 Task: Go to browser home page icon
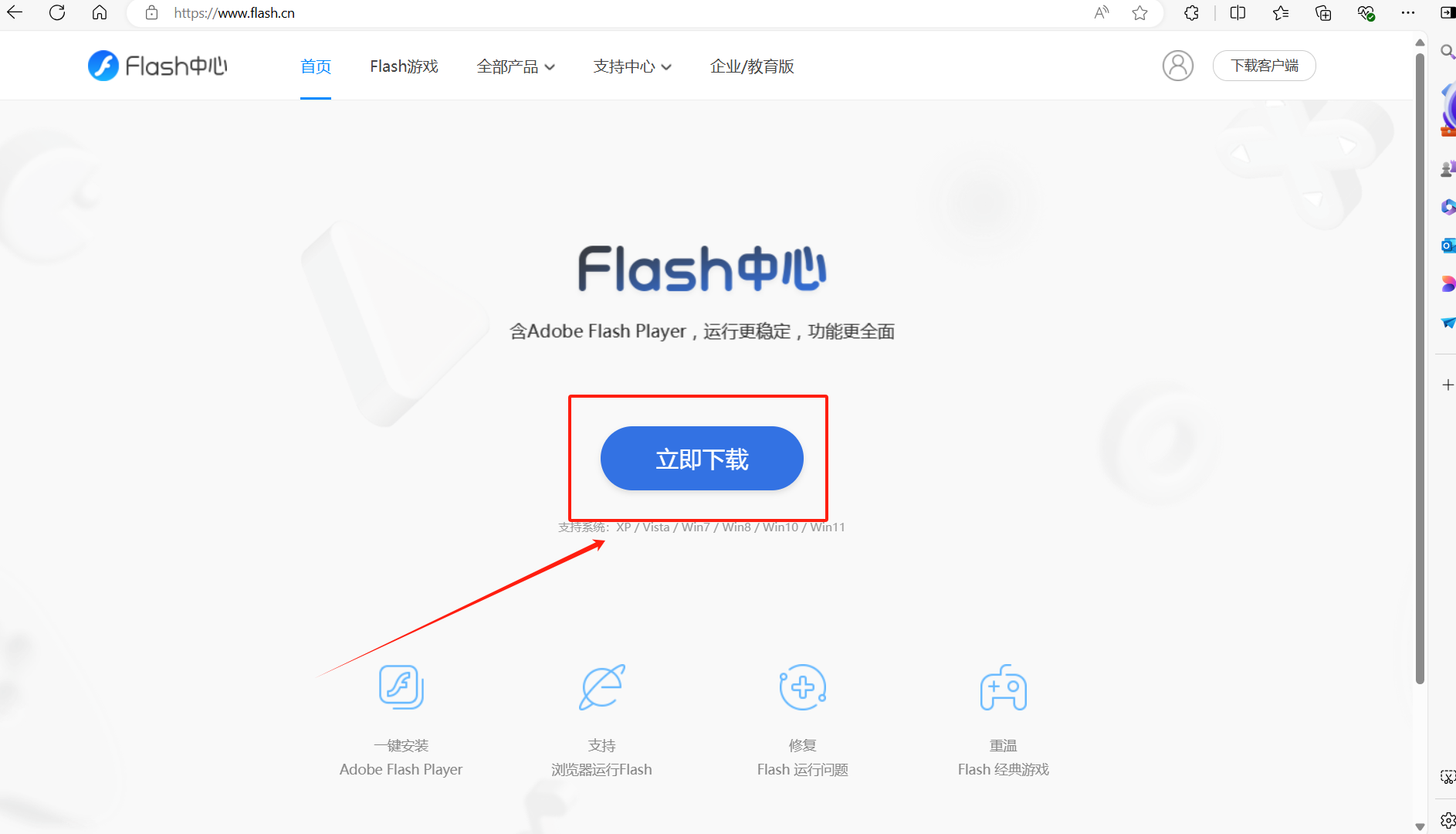pos(100,13)
